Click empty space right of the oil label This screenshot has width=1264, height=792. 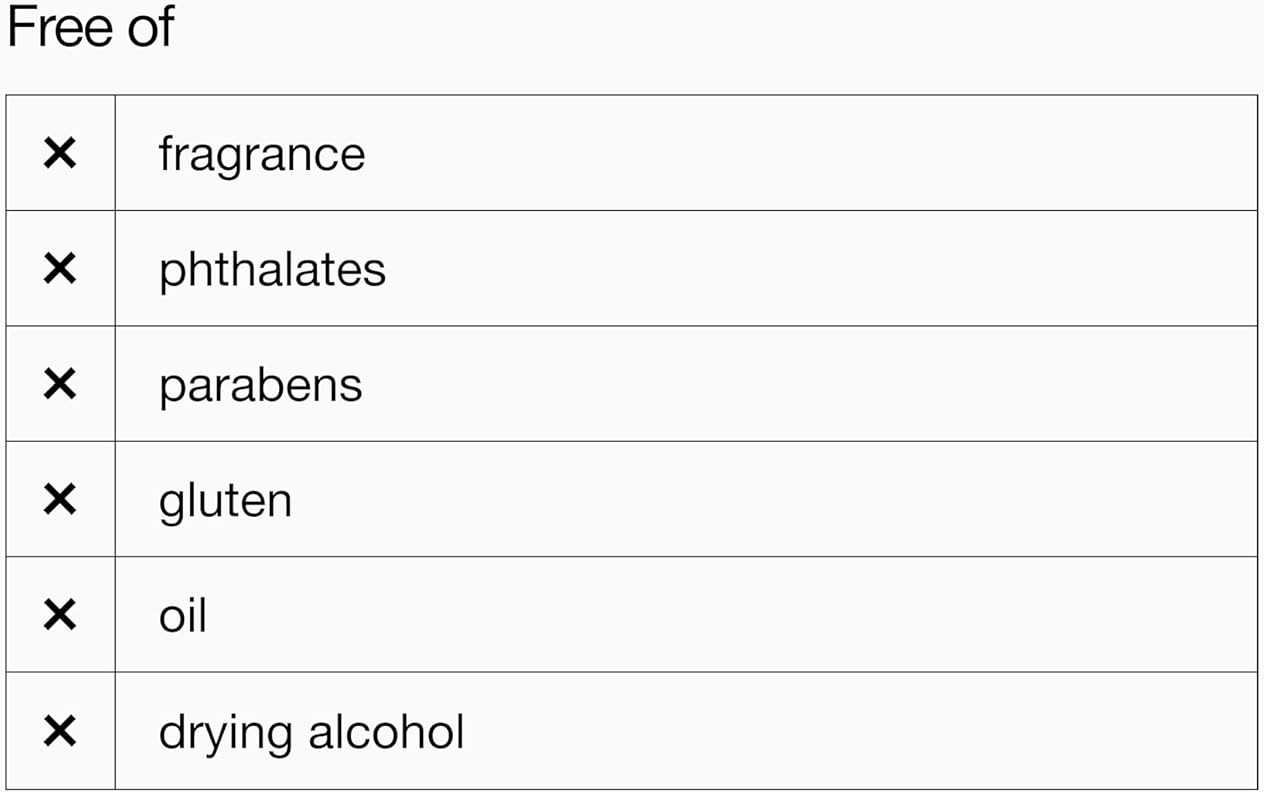click(x=800, y=615)
